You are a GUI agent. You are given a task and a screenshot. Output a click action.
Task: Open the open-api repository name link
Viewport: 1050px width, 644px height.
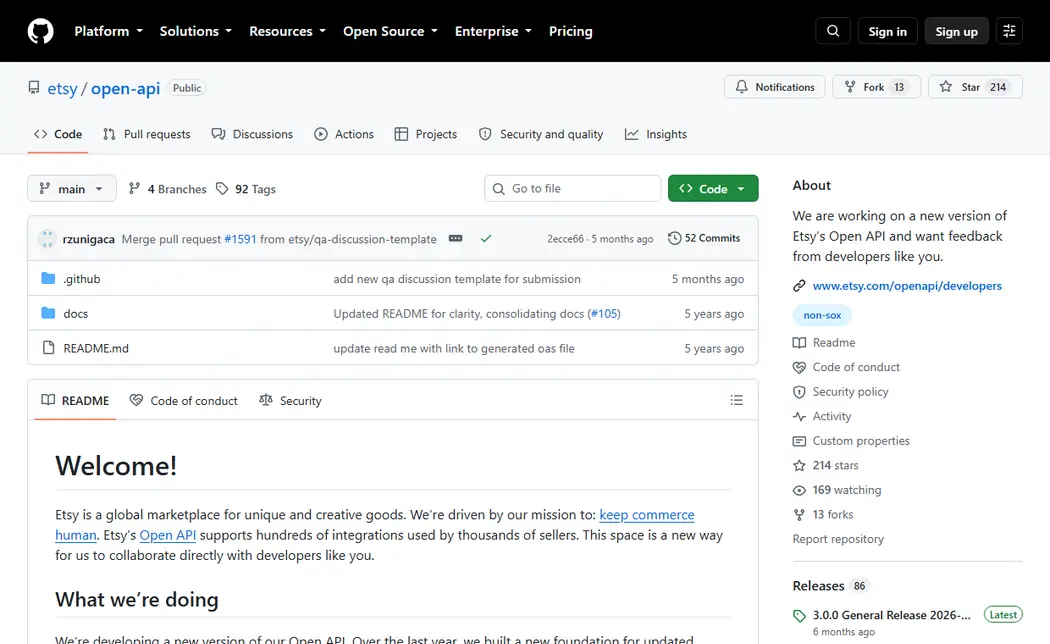pos(125,88)
